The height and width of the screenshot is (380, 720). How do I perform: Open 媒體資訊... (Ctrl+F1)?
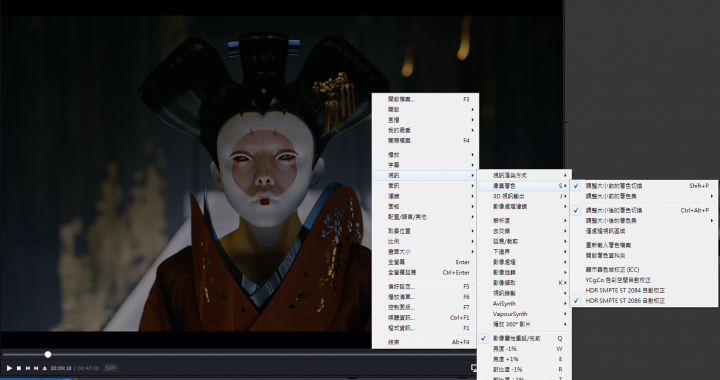click(x=425, y=318)
